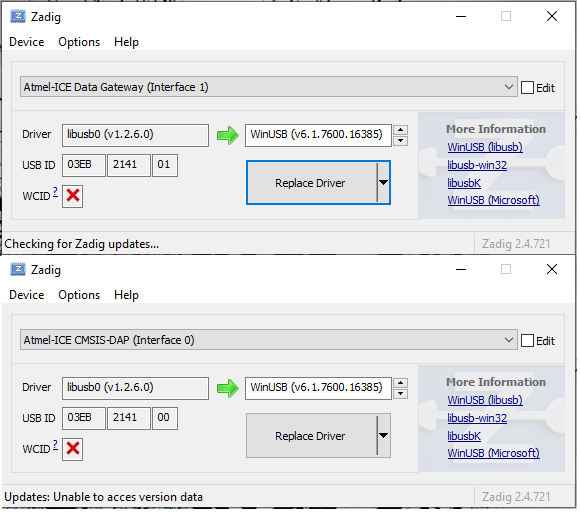Click 'Checking for Zadig updates...' status text
The height and width of the screenshot is (513, 581).
tap(82, 244)
